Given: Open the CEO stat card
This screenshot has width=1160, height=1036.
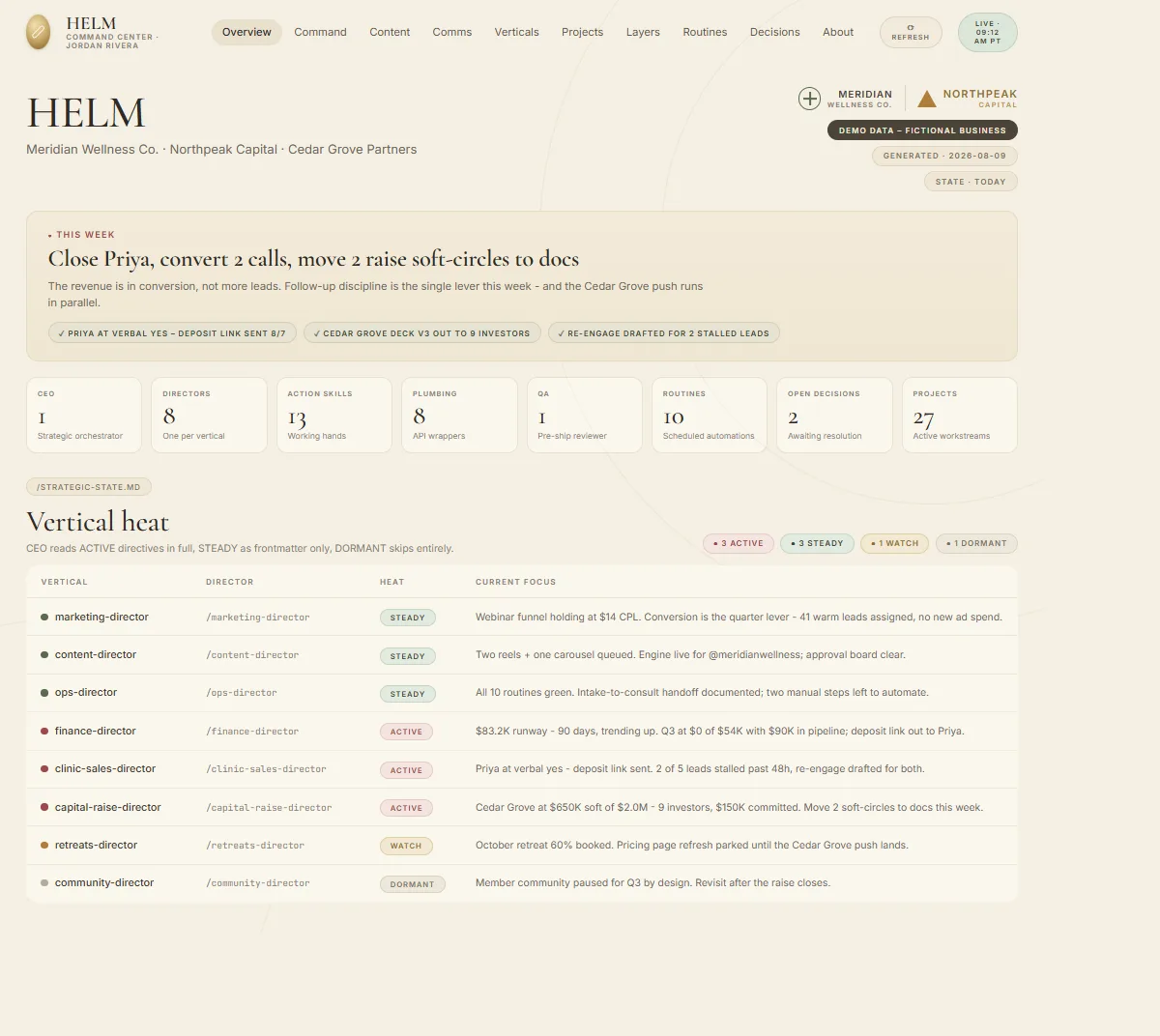Looking at the screenshot, I should (84, 415).
